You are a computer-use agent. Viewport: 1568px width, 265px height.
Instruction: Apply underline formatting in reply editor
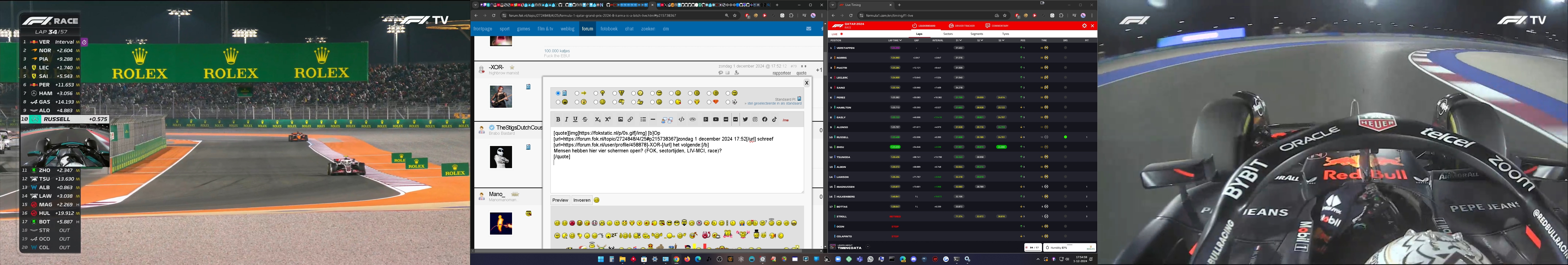[575, 119]
